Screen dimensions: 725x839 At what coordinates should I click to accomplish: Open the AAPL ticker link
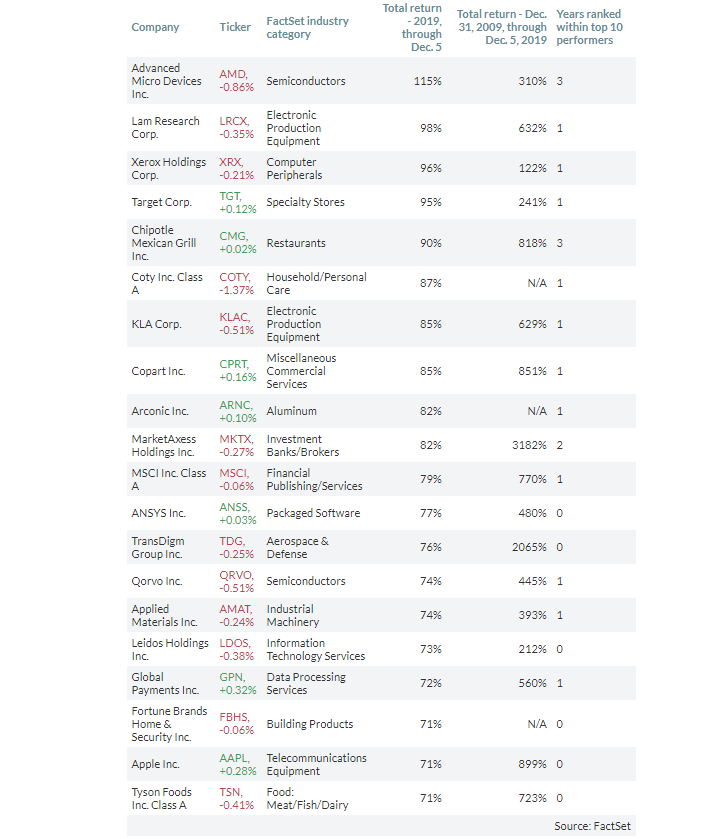coord(234,758)
